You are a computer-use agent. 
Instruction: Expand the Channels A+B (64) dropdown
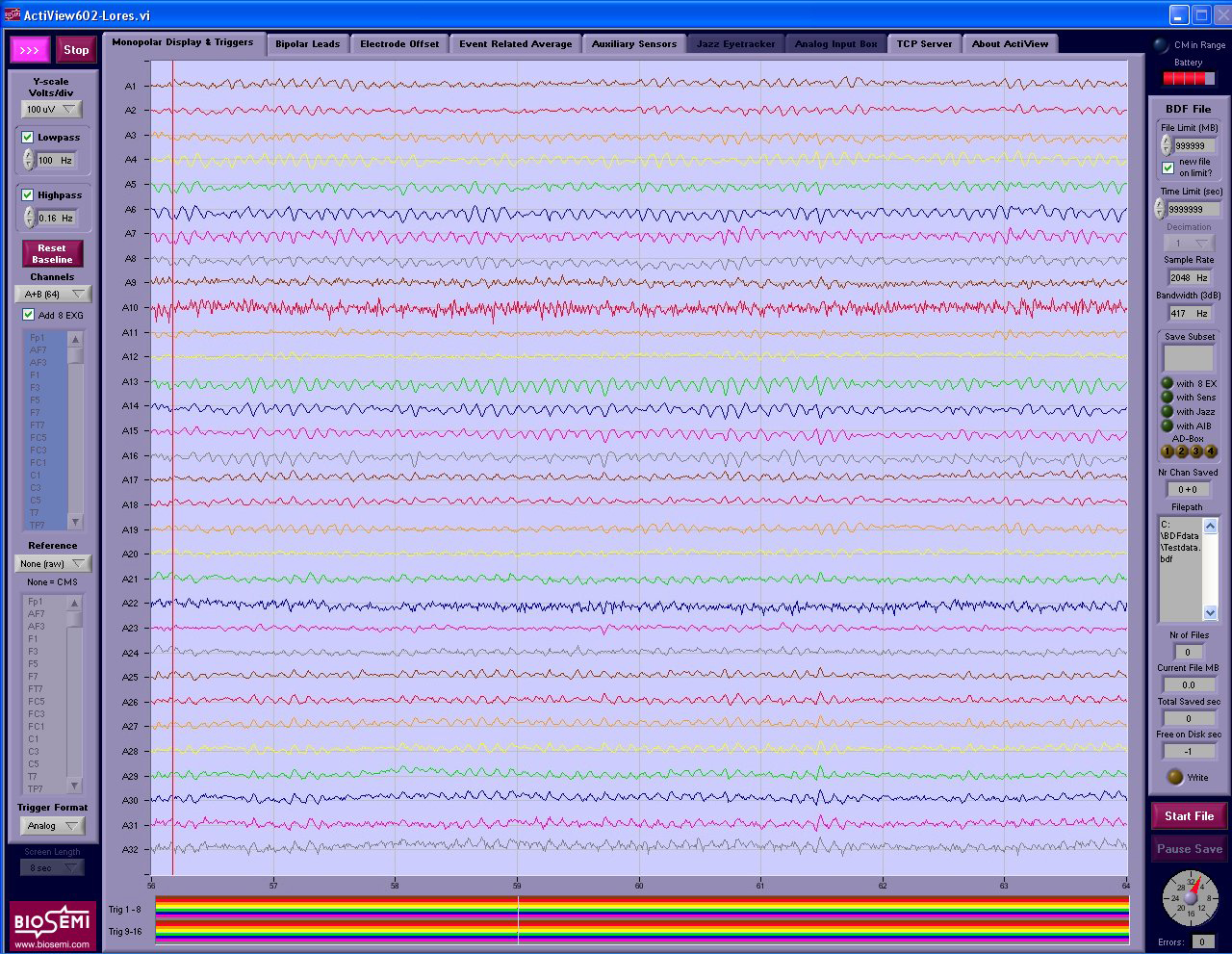pyautogui.click(x=52, y=294)
